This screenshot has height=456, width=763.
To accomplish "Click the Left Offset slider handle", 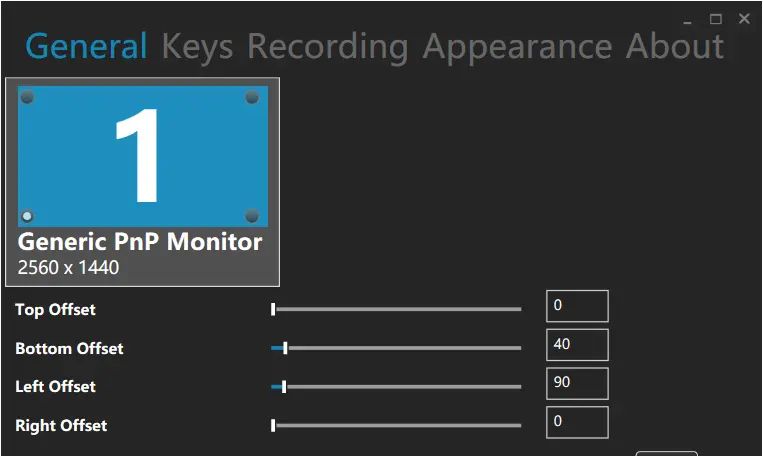I will 285,386.
